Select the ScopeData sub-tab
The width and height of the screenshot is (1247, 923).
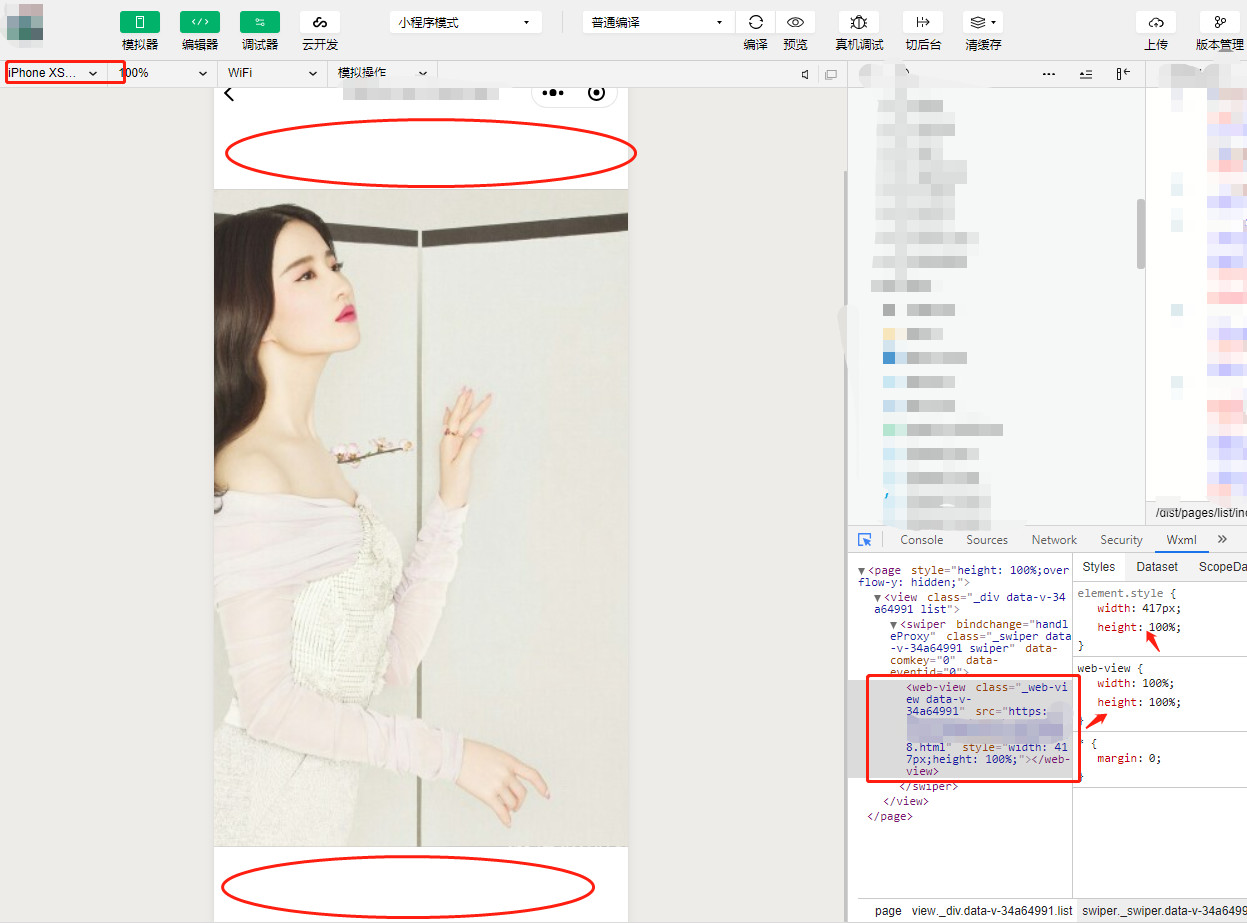tap(1221, 566)
